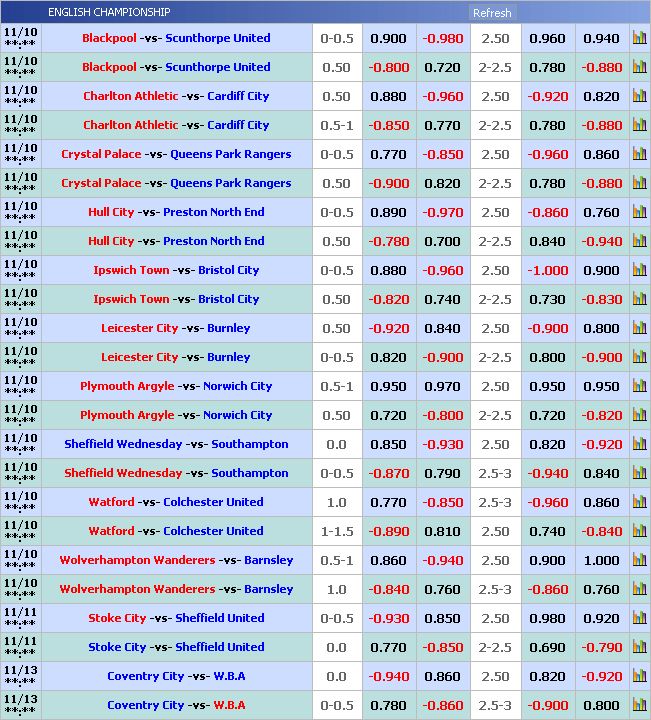Open chart icon for Sheffield Wednesday 0.0 handicap row
This screenshot has height=720, width=651.
click(639, 444)
